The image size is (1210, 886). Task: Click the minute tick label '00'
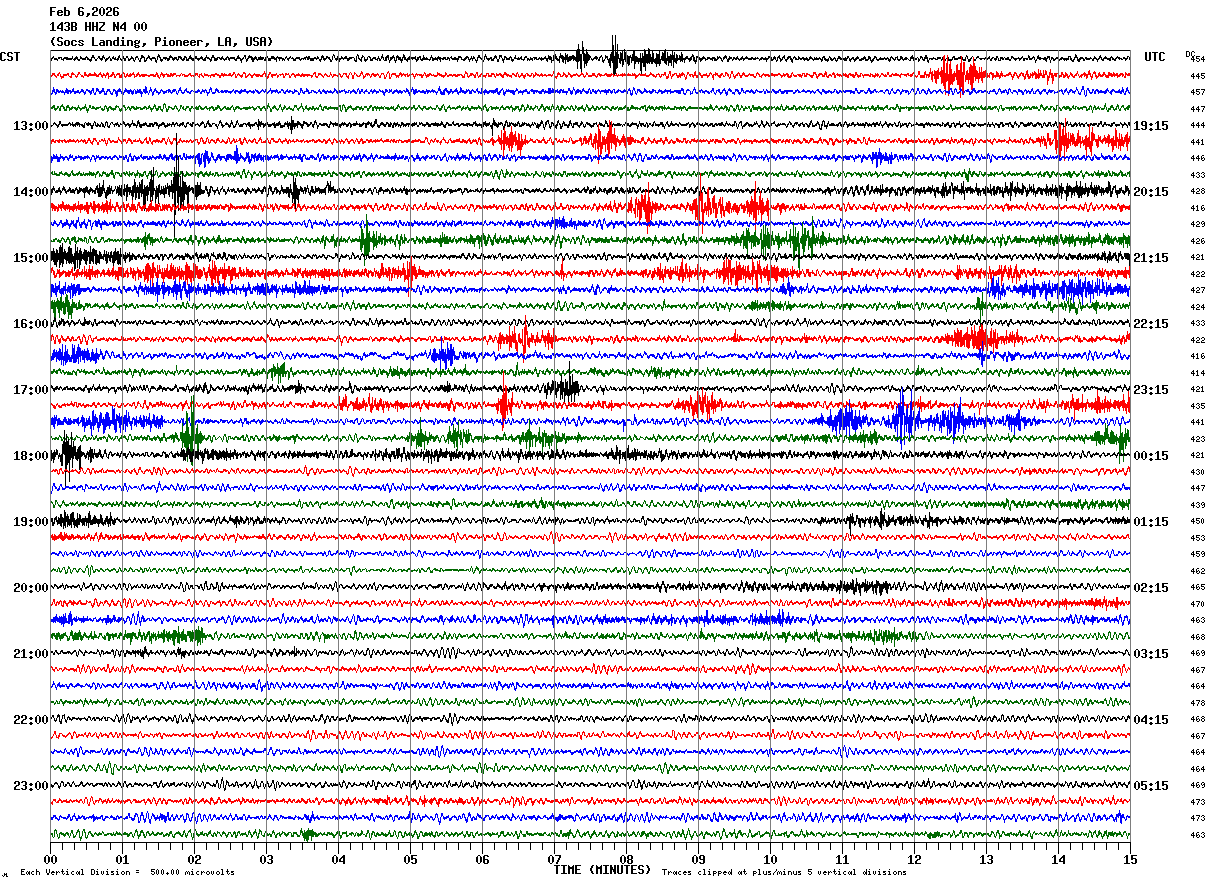[x=50, y=859]
